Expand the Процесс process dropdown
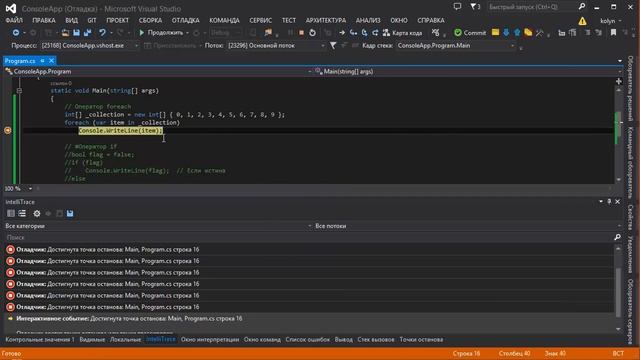 (x=136, y=46)
